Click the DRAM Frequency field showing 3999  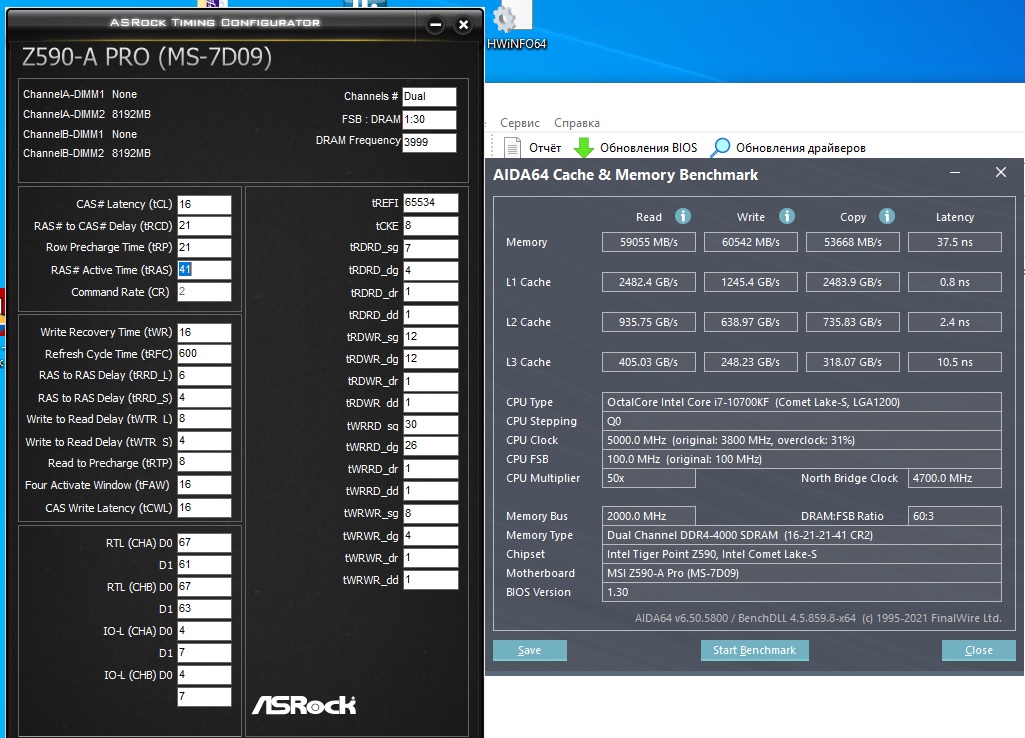point(429,143)
